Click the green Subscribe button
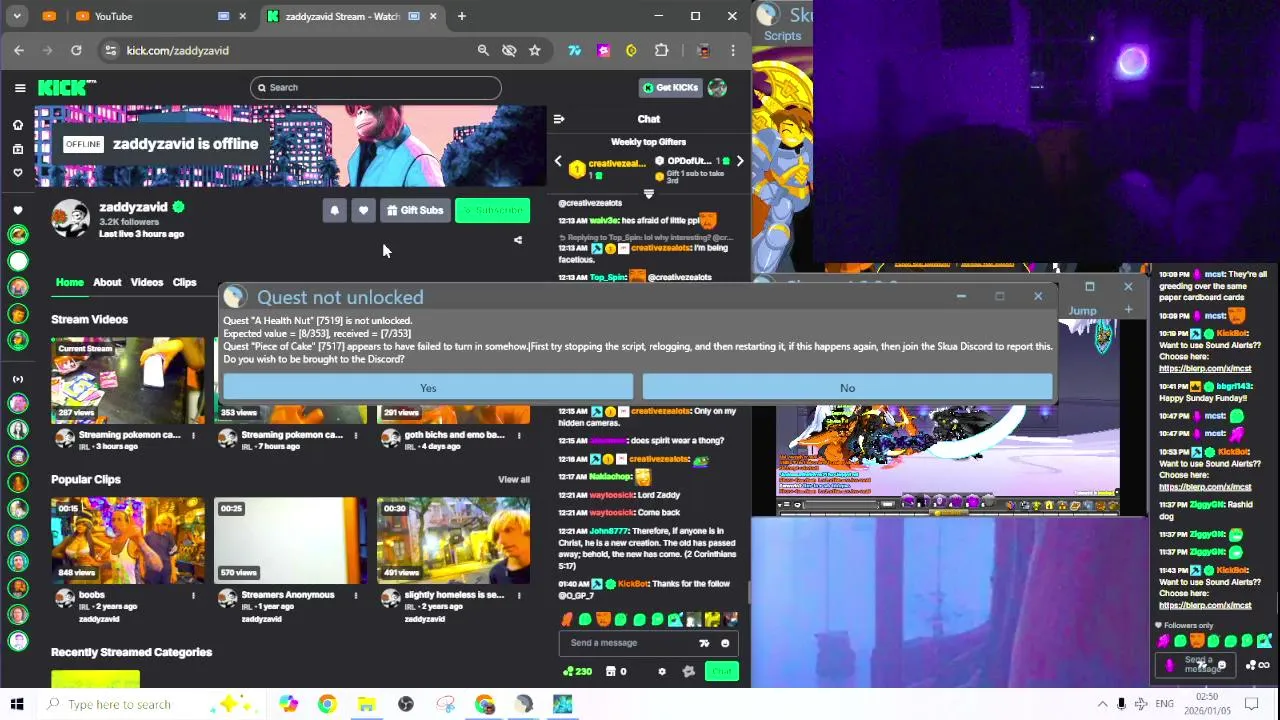The height and width of the screenshot is (720, 1280). pos(492,210)
